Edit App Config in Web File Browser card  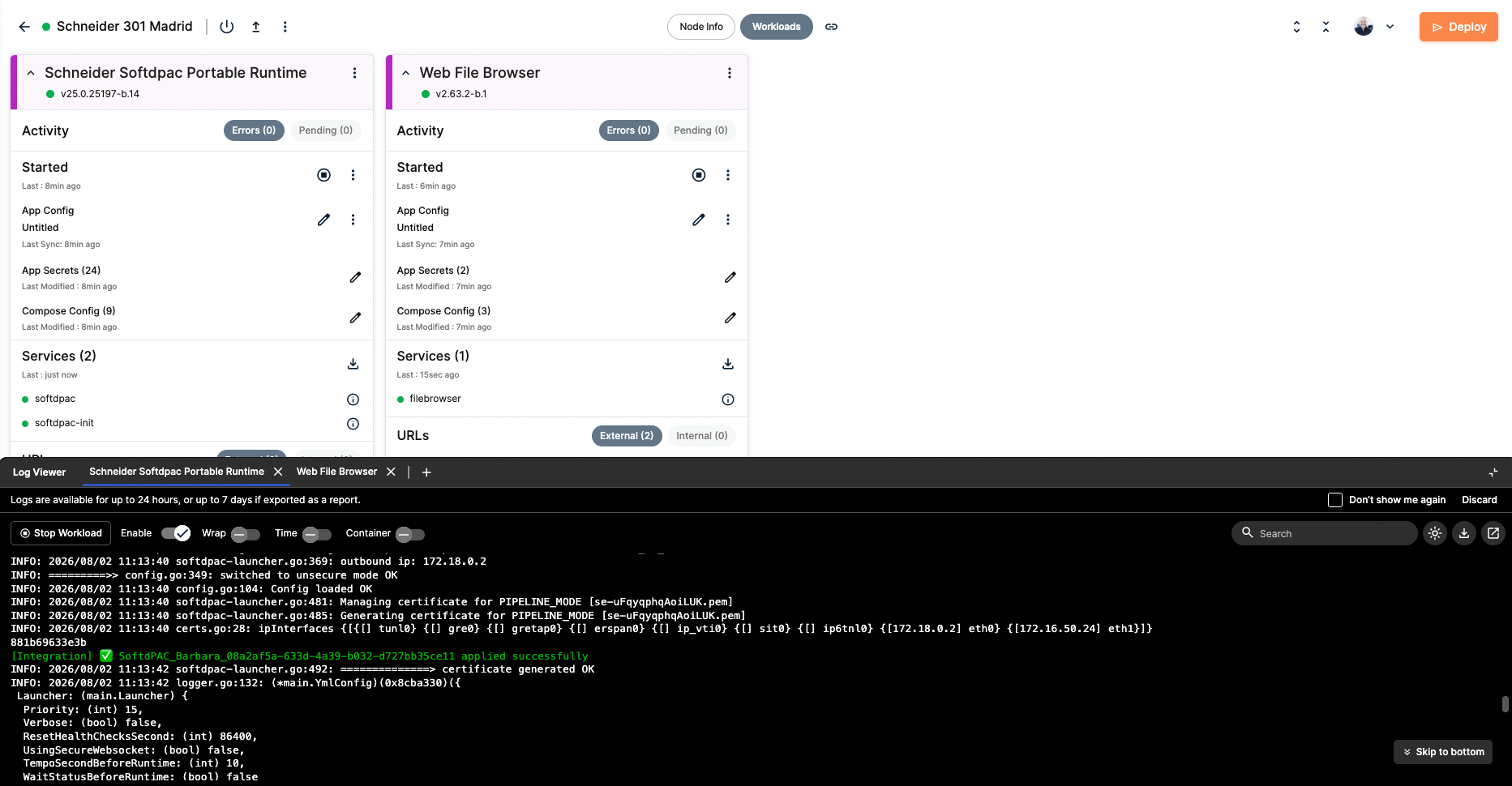coord(699,220)
